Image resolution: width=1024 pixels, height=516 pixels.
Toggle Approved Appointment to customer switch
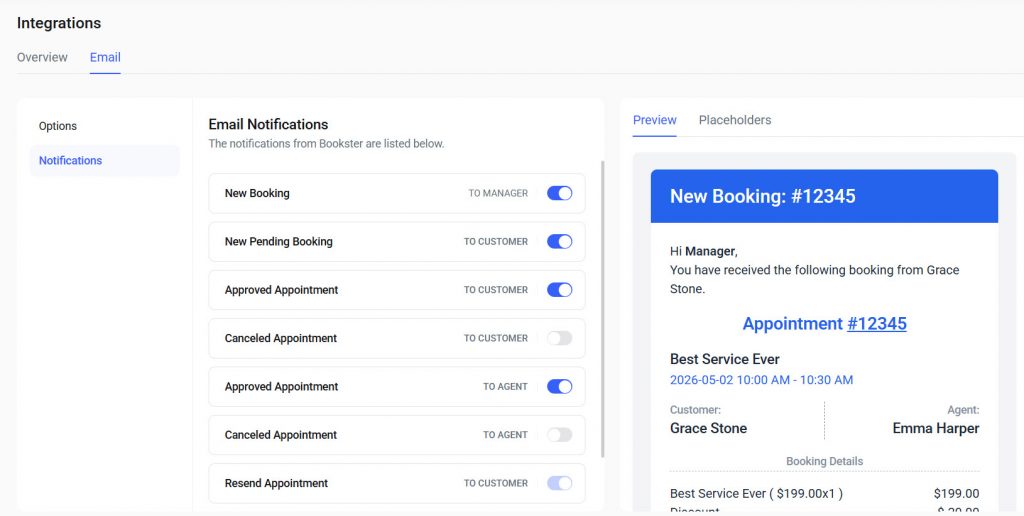(x=559, y=290)
